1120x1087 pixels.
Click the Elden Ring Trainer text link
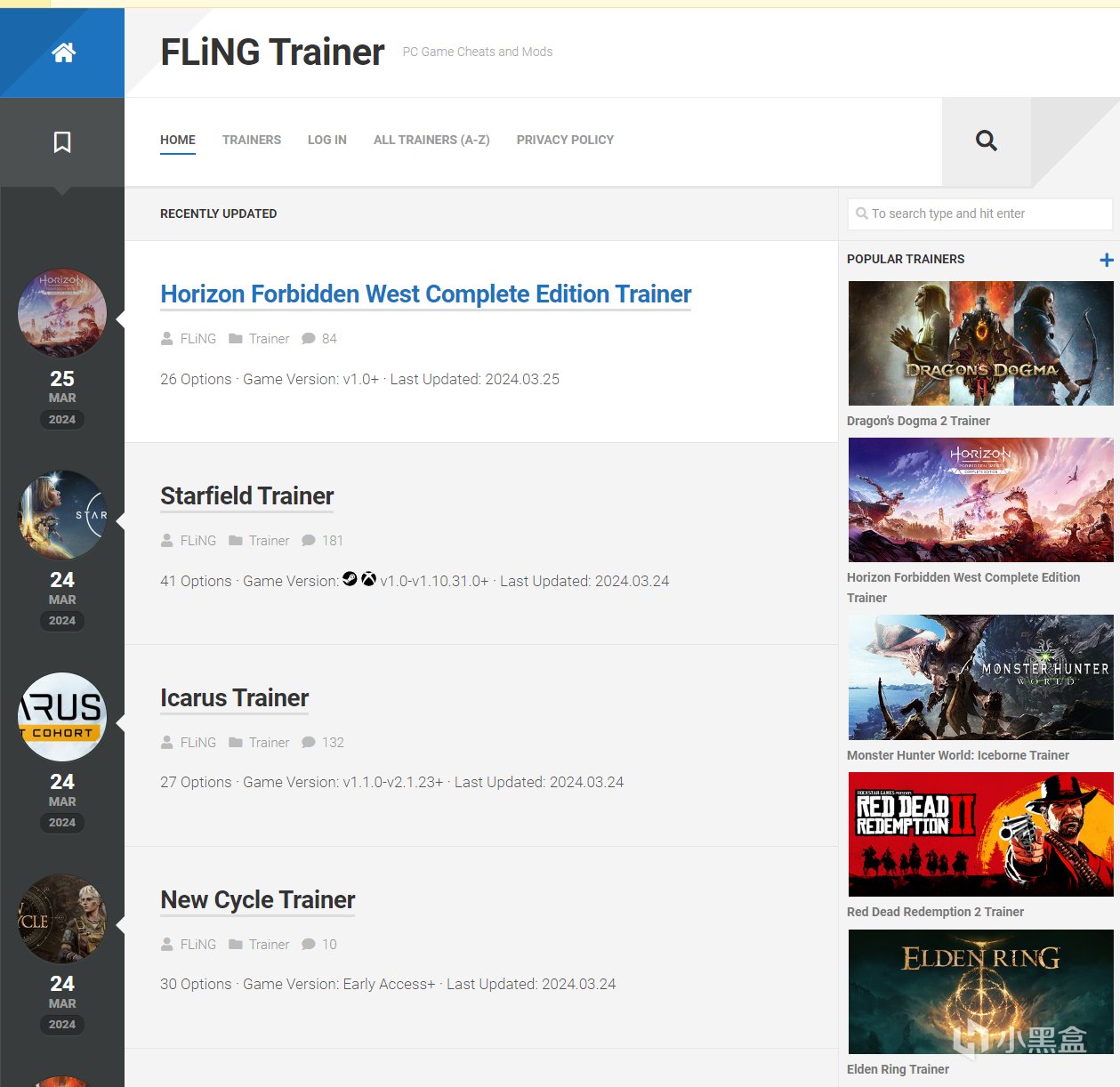[x=898, y=1069]
